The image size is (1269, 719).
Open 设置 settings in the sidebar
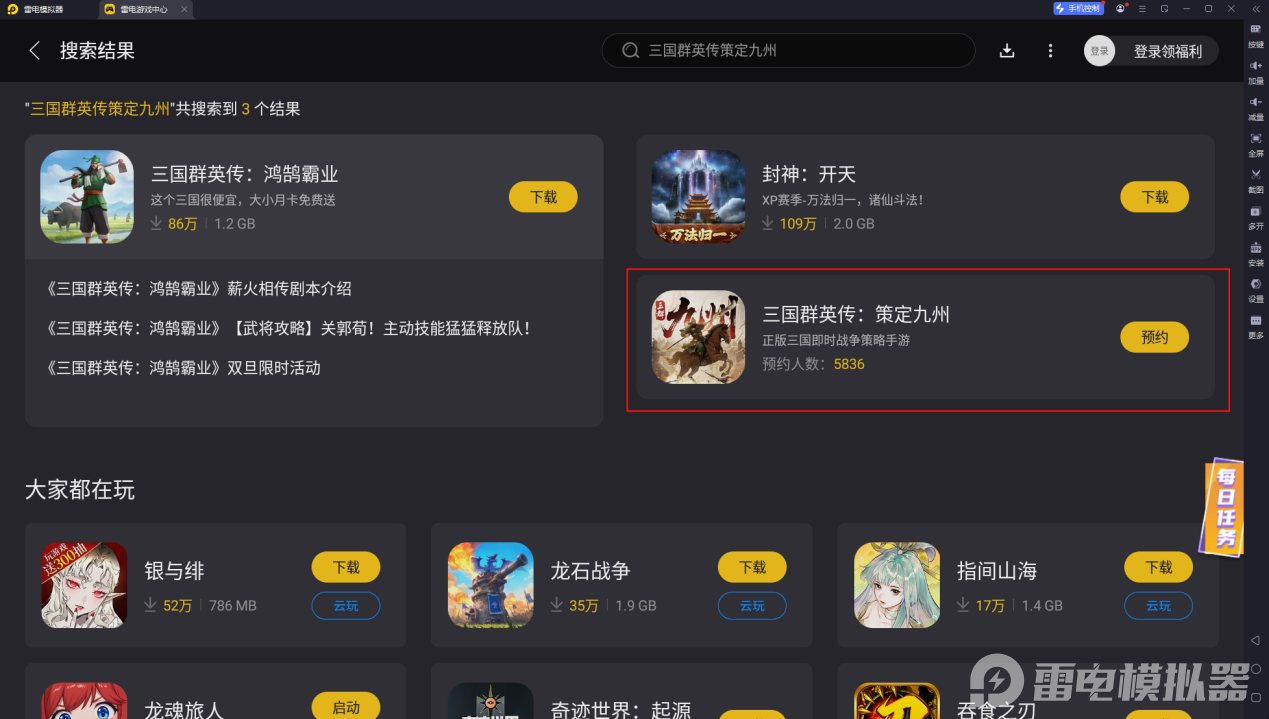click(x=1256, y=290)
